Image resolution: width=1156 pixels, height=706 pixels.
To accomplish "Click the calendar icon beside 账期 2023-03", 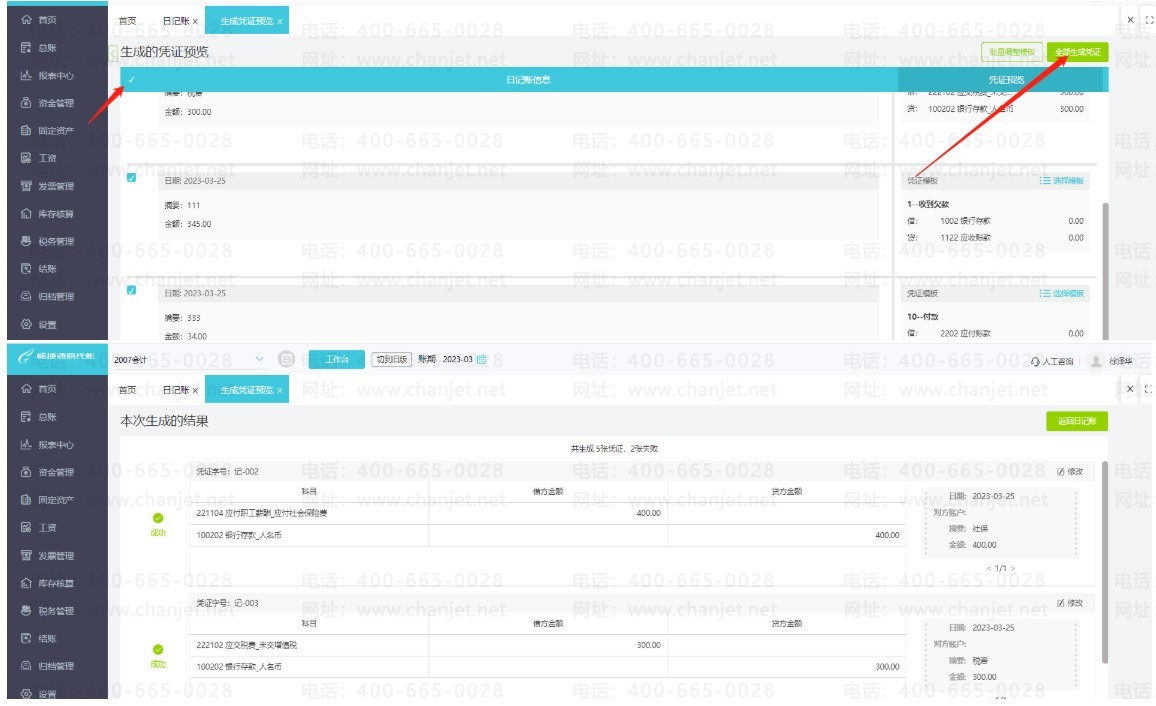I will (x=481, y=360).
